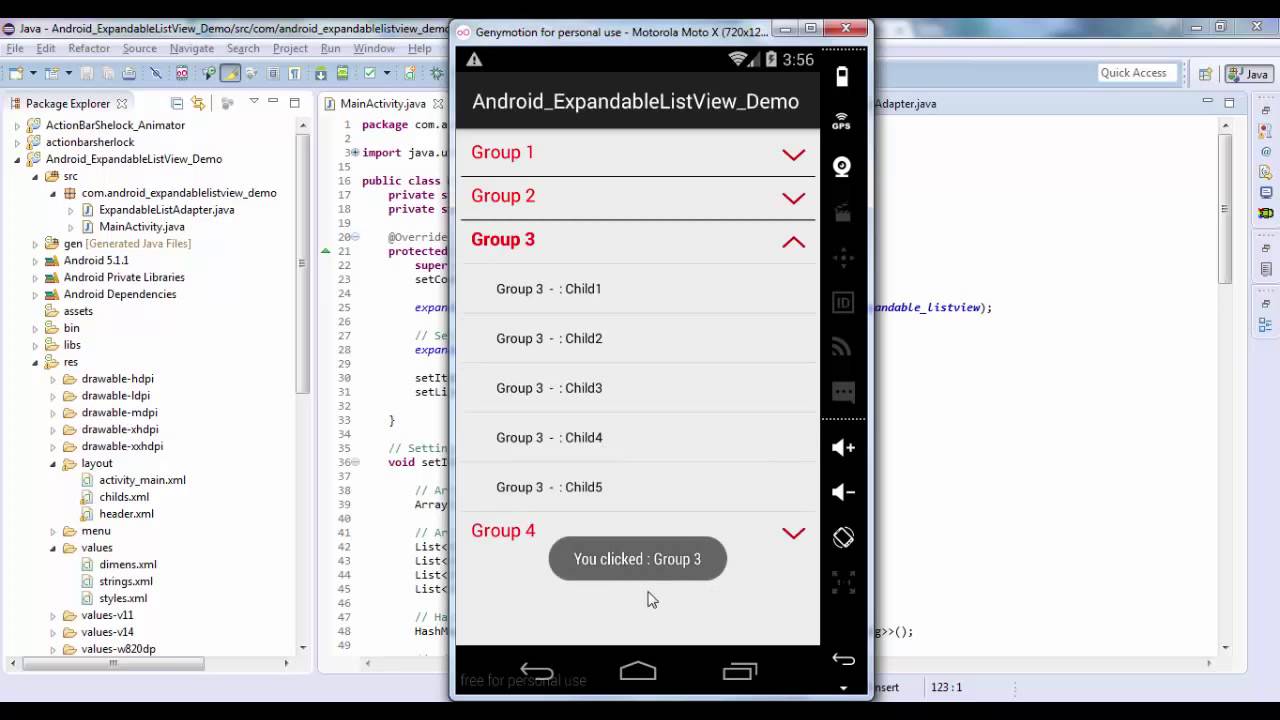Tap Group 3 - : Child4 item
Screen dimensions: 1280x720
pyautogui.click(x=638, y=437)
